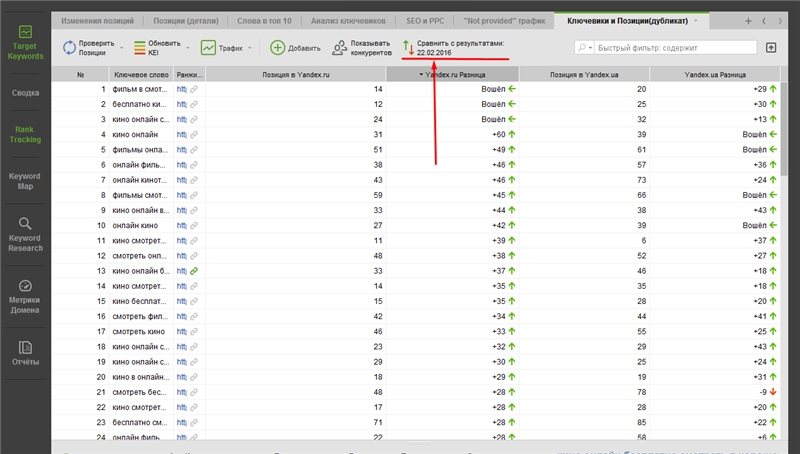Screen dimensions: 800x454
Task: Click the add-column icon right of filter
Action: (x=771, y=47)
